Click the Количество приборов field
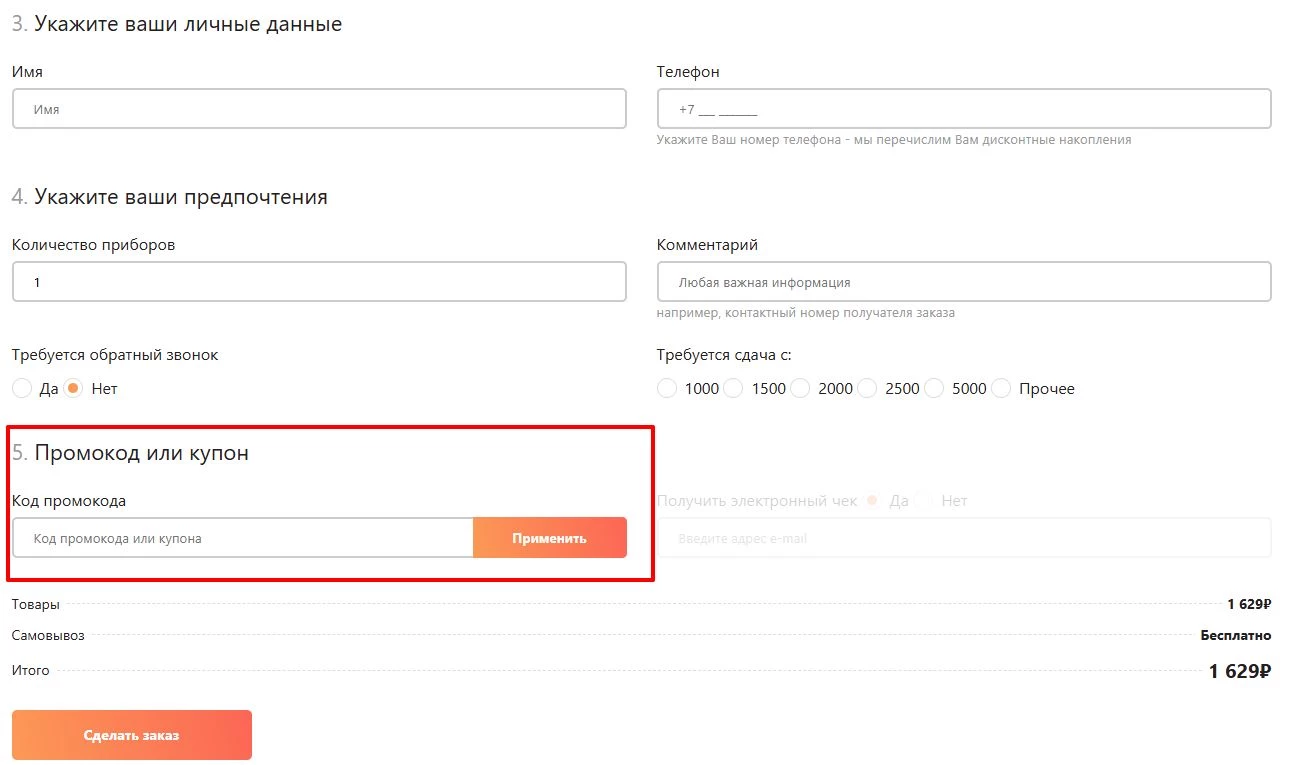Screen dimensions: 1315x765 pos(319,282)
